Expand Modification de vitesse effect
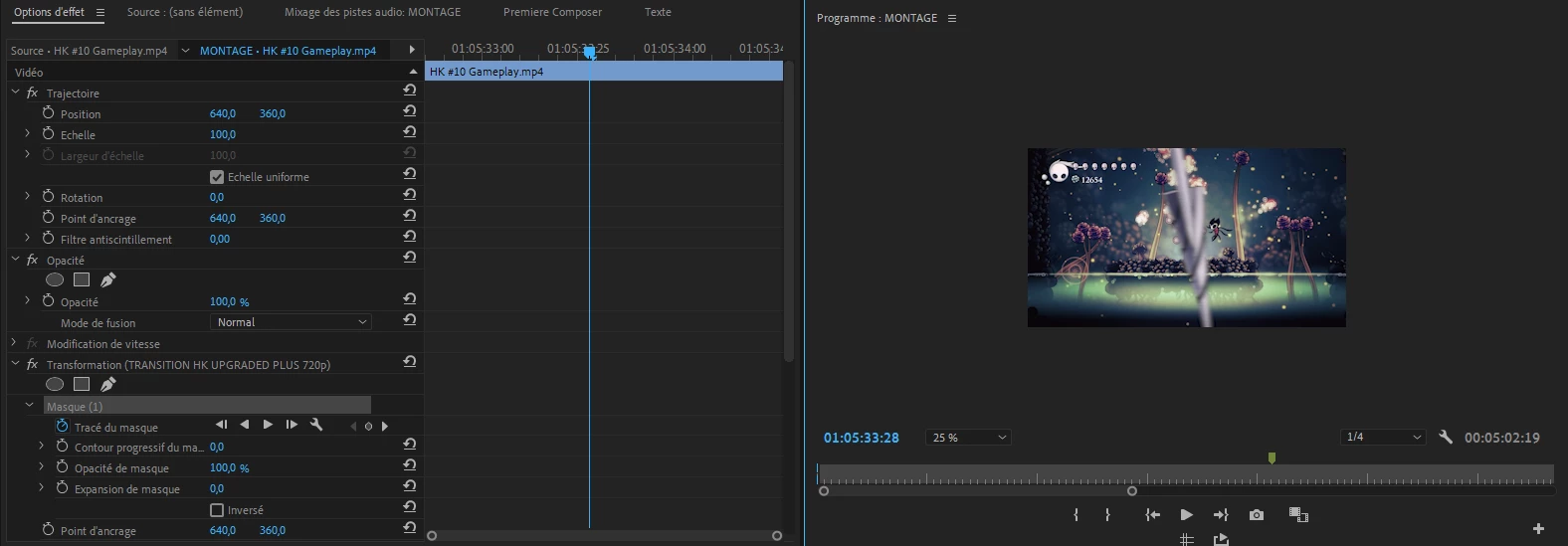The height and width of the screenshot is (546, 1568). click(14, 342)
